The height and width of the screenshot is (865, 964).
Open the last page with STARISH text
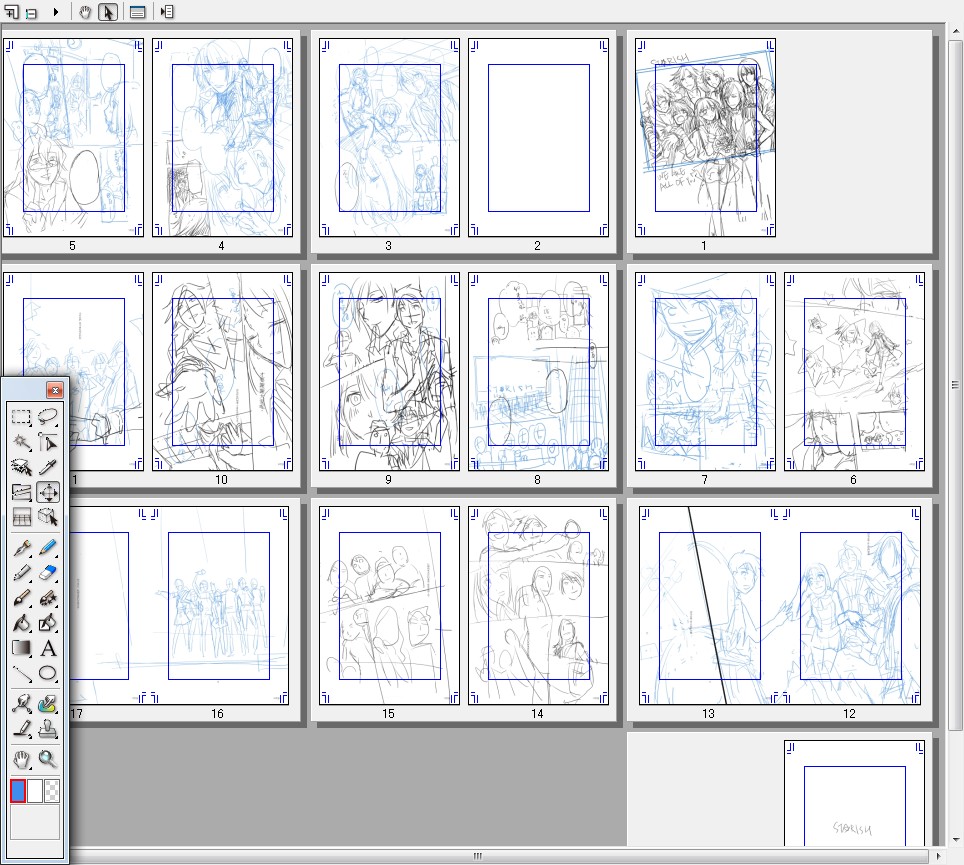coord(855,793)
